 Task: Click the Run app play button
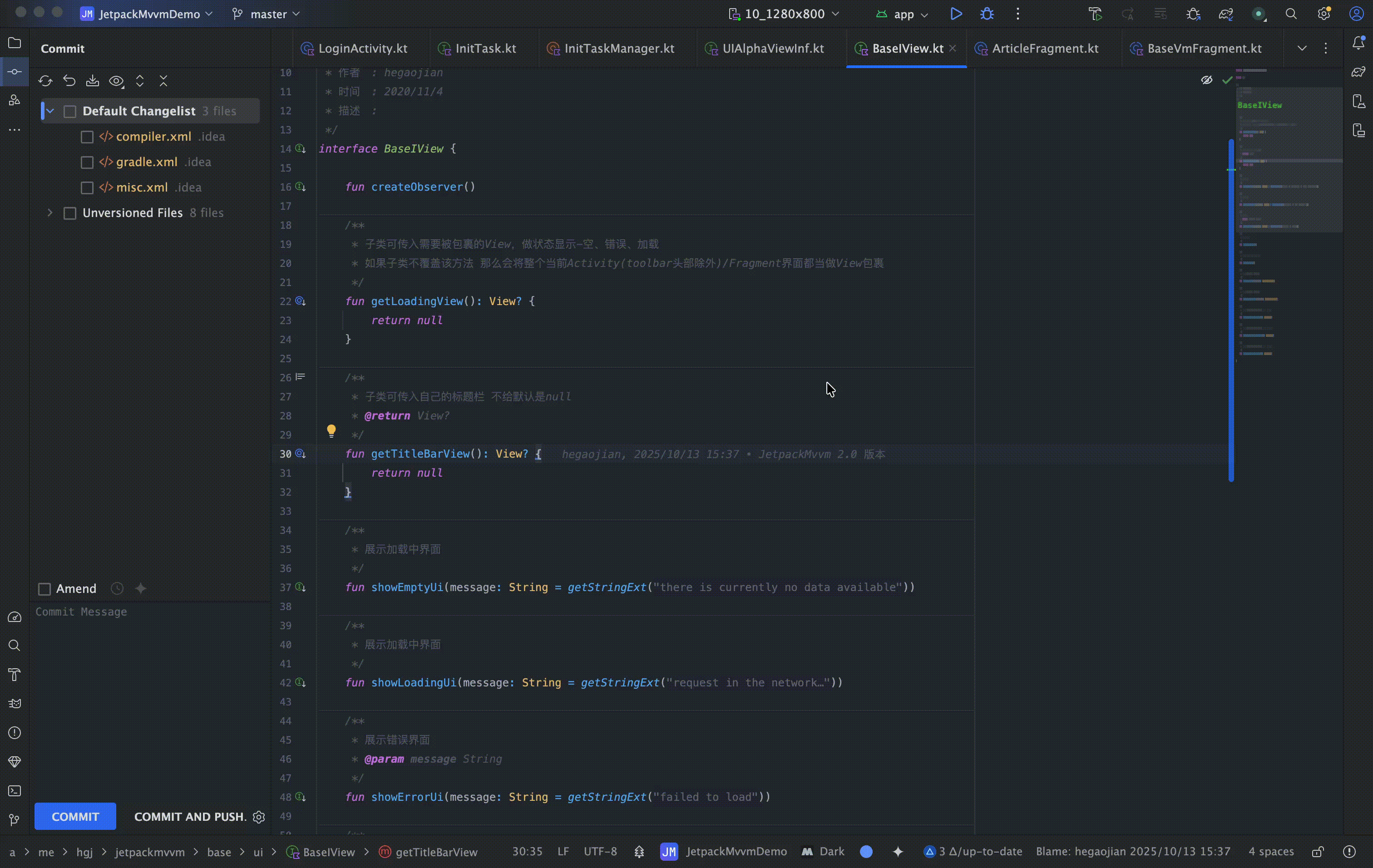956,14
